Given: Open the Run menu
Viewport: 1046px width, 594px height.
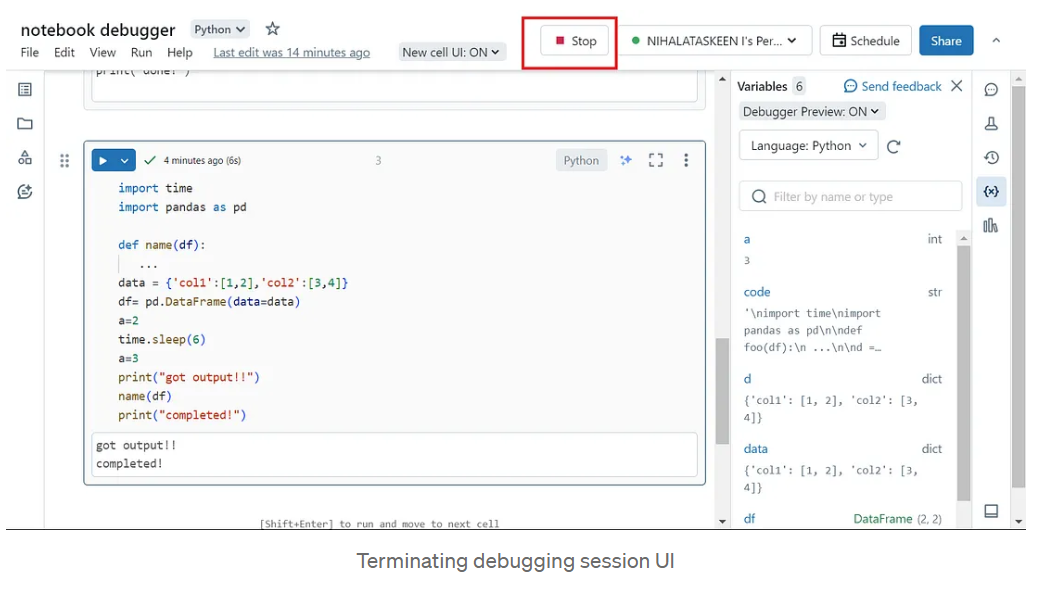Looking at the screenshot, I should pyautogui.click(x=141, y=52).
